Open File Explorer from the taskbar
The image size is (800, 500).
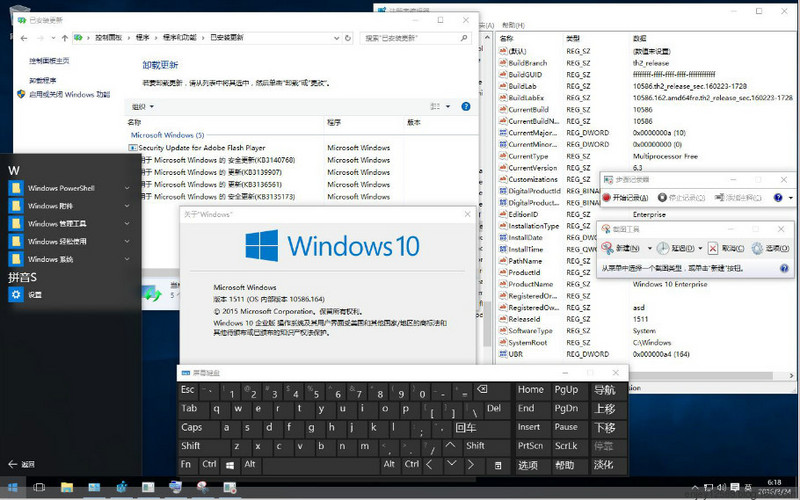tap(67, 487)
